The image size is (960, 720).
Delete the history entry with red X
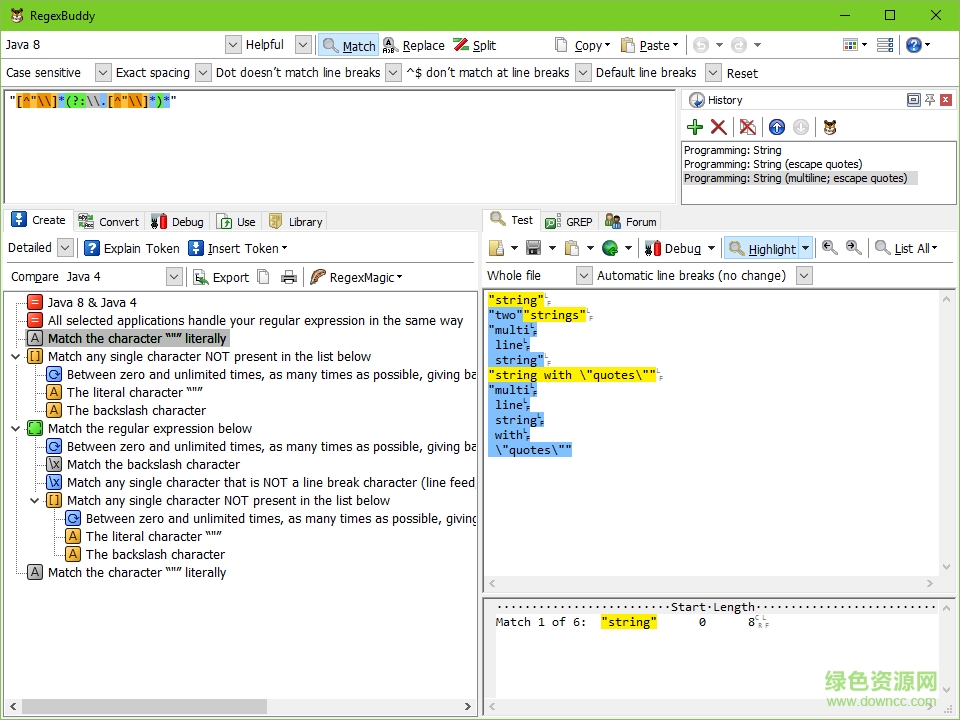tap(718, 127)
